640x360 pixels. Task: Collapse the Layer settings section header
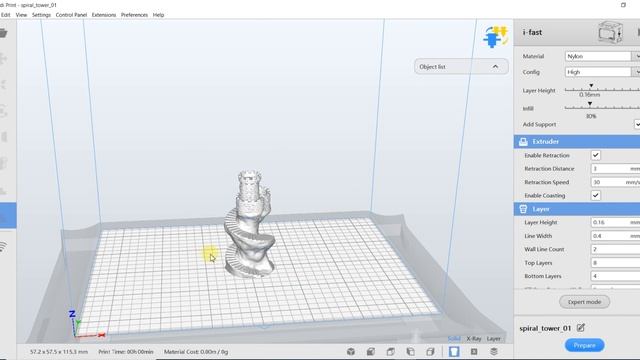coord(577,209)
